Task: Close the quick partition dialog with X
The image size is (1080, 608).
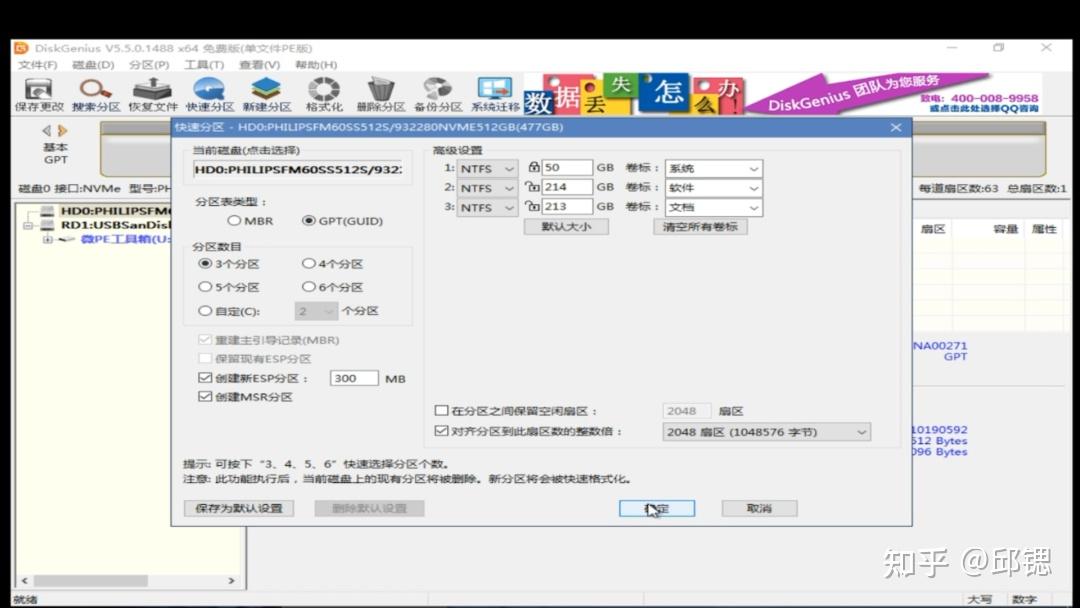Action: click(x=895, y=127)
